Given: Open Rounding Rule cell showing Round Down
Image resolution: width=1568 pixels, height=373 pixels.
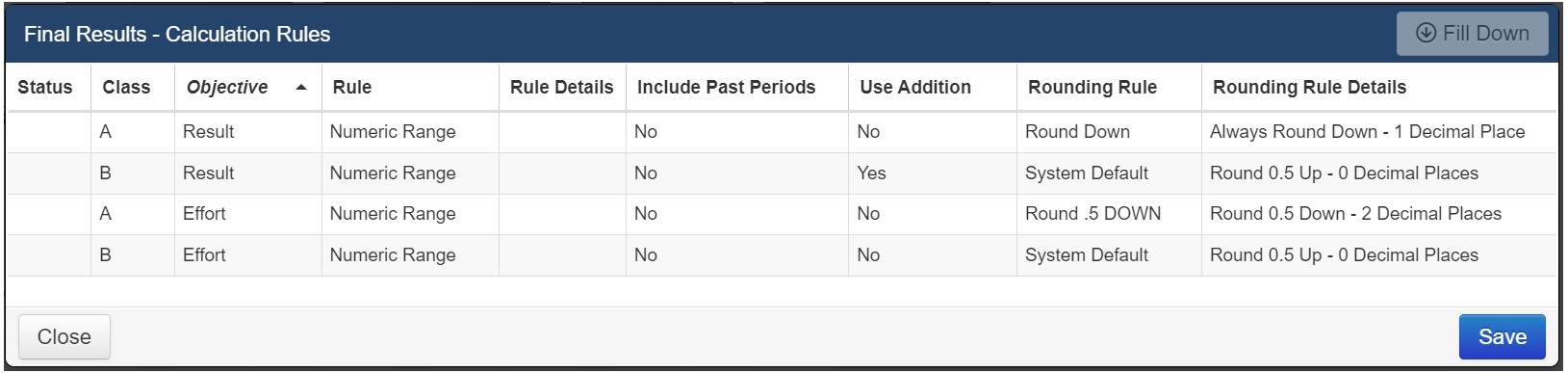Looking at the screenshot, I should tap(1109, 132).
